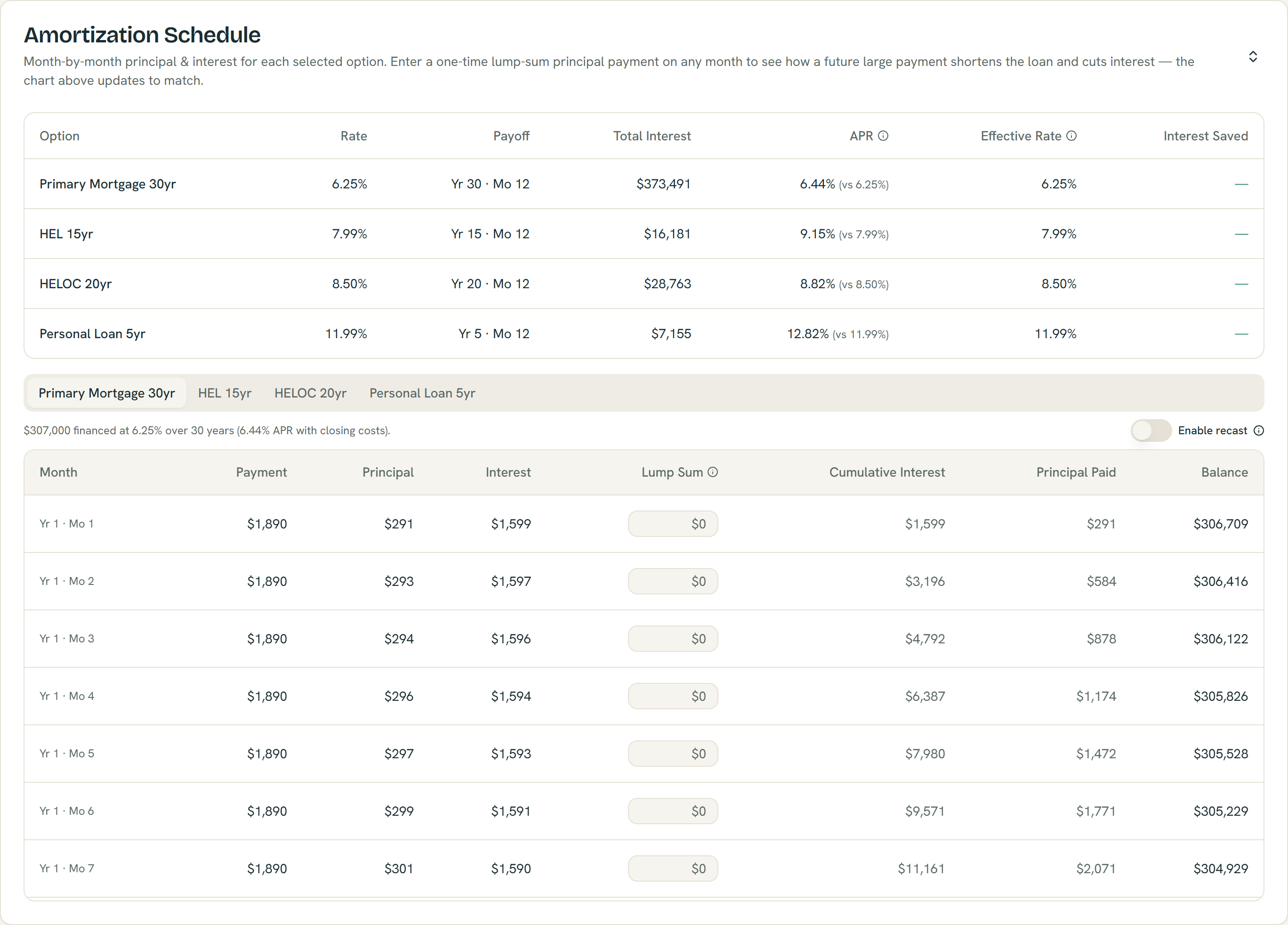The image size is (1288, 925).
Task: Switch to the HEL 15yr tab
Action: 225,393
